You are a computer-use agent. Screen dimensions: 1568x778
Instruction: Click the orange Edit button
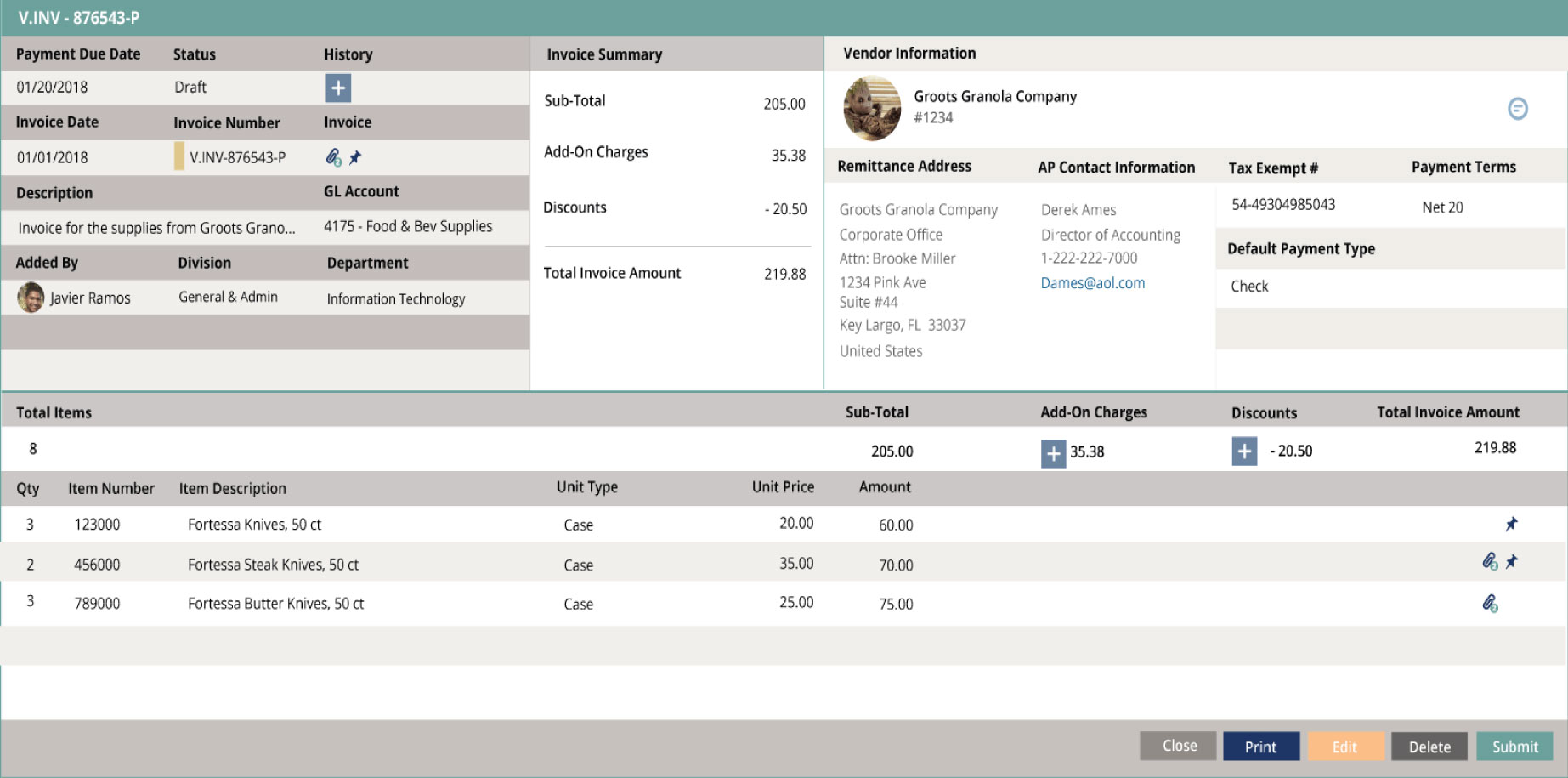(x=1344, y=747)
